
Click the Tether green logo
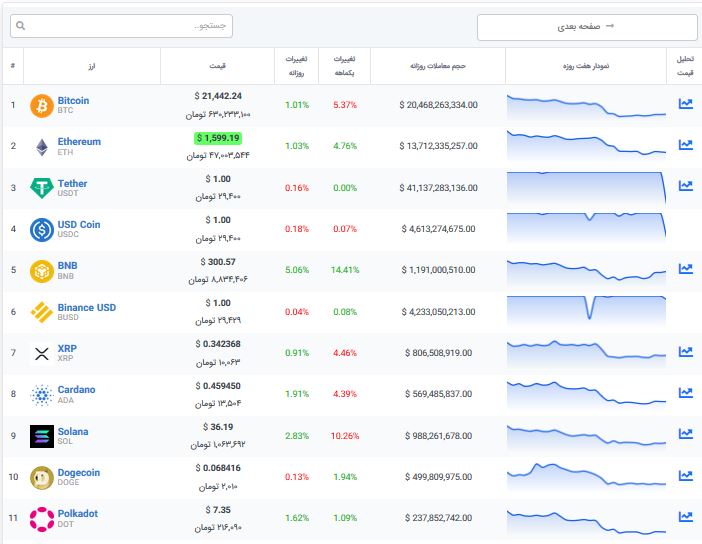(42, 188)
